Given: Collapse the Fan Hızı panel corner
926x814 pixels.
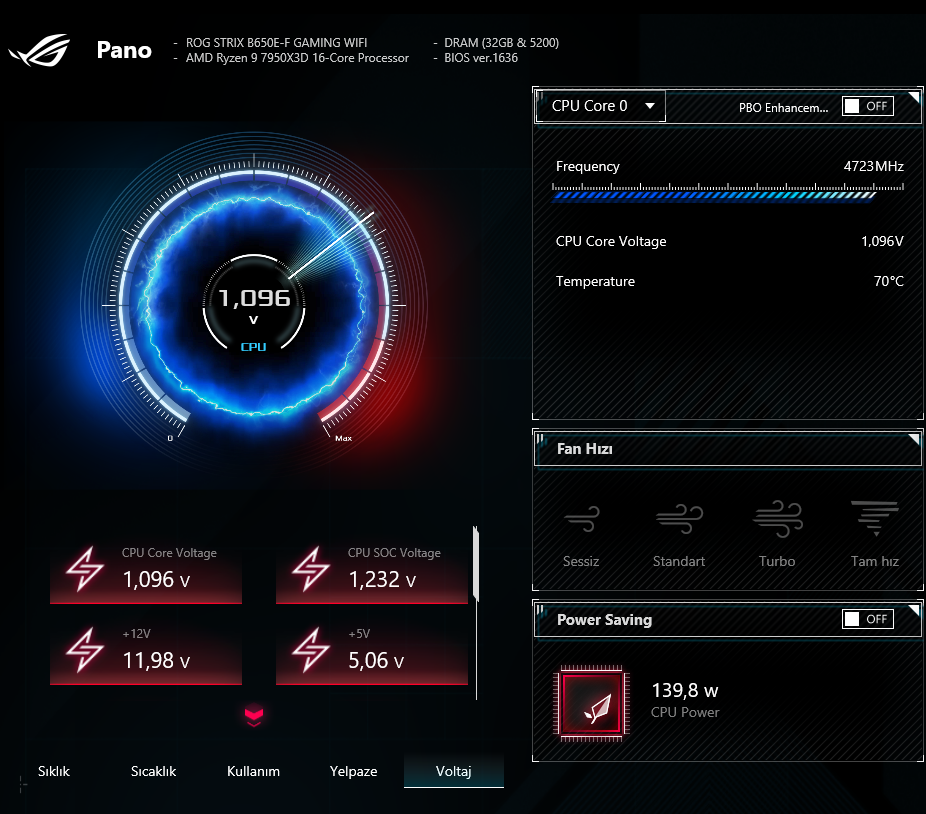Looking at the screenshot, I should click(x=914, y=439).
